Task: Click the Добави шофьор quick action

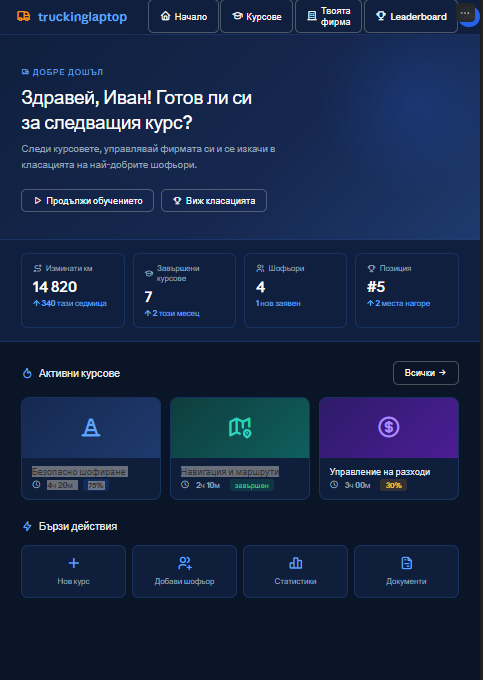Action: pos(184,572)
